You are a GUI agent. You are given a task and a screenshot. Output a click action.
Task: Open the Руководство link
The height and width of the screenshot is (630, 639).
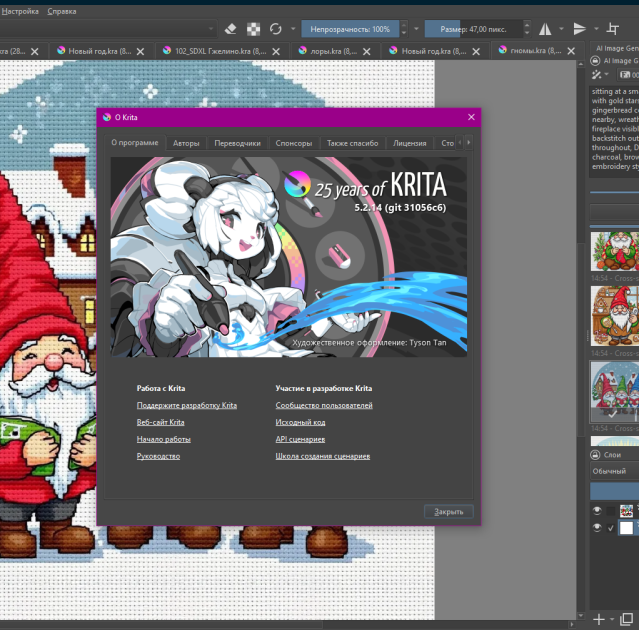158,456
